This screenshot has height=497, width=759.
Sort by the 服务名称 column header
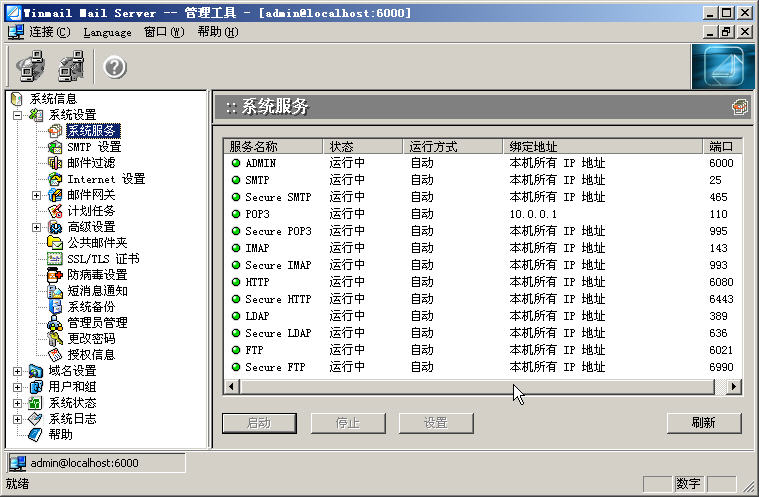pyautogui.click(x=272, y=146)
